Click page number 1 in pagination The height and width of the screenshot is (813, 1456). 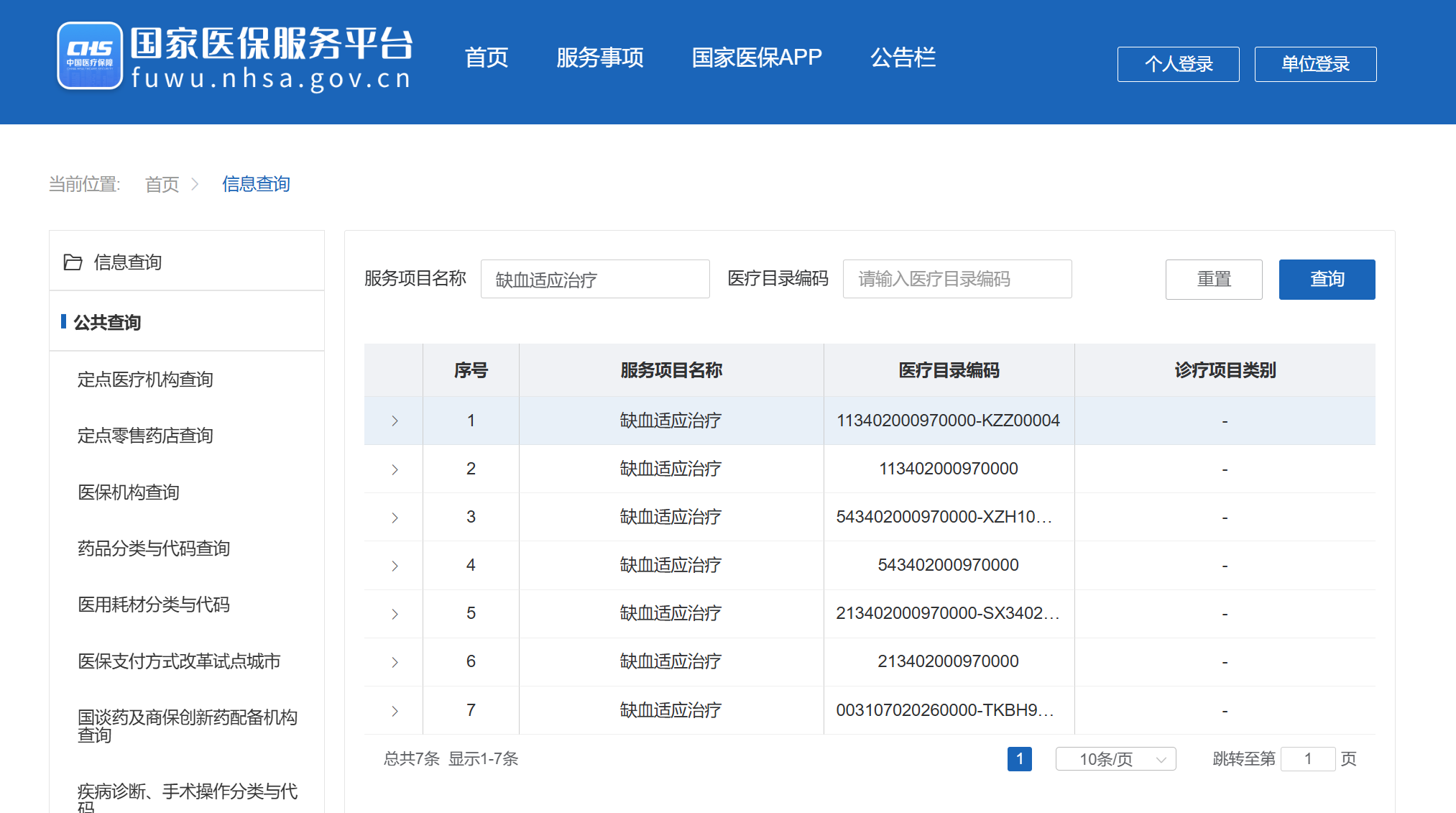1019,759
